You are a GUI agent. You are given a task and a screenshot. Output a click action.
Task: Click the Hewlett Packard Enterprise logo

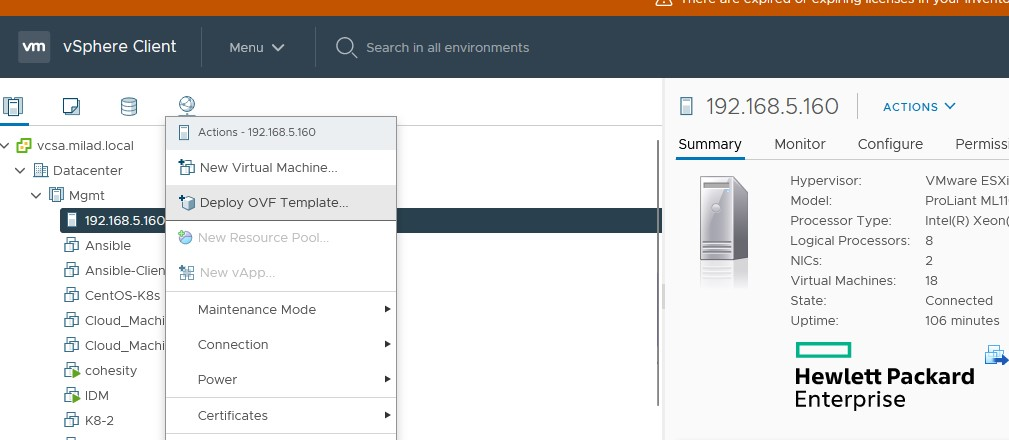885,376
